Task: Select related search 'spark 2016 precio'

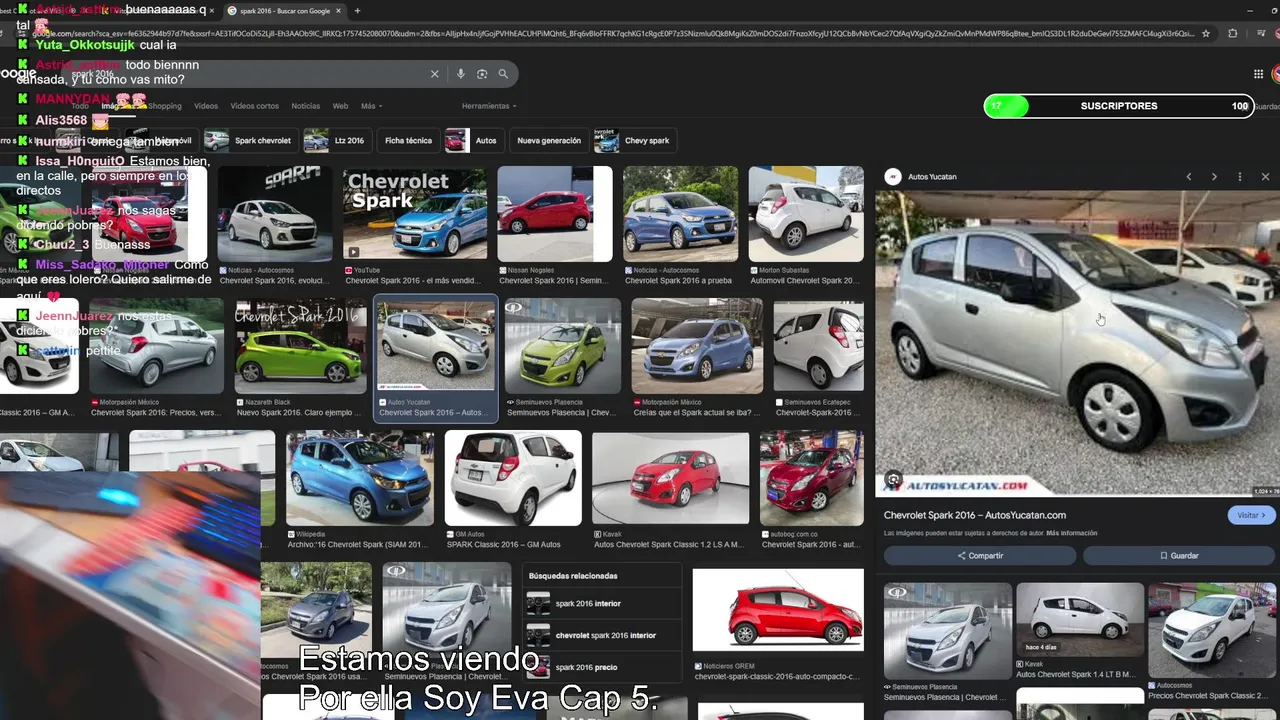Action: (603, 667)
